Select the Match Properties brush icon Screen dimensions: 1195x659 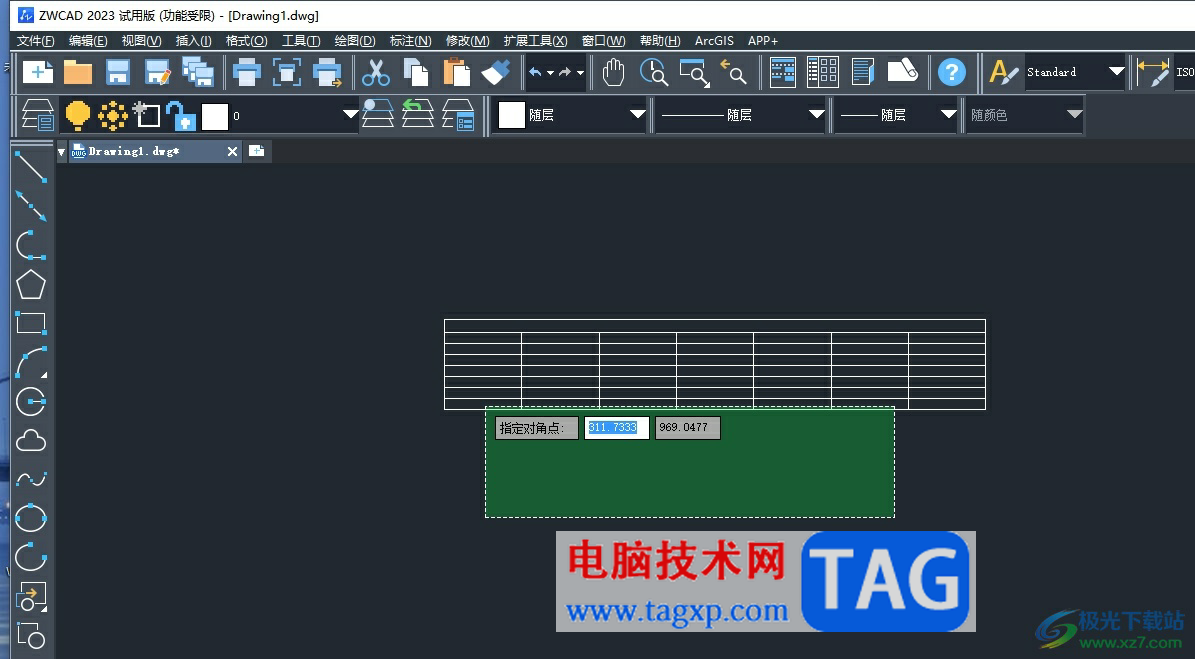(x=496, y=72)
